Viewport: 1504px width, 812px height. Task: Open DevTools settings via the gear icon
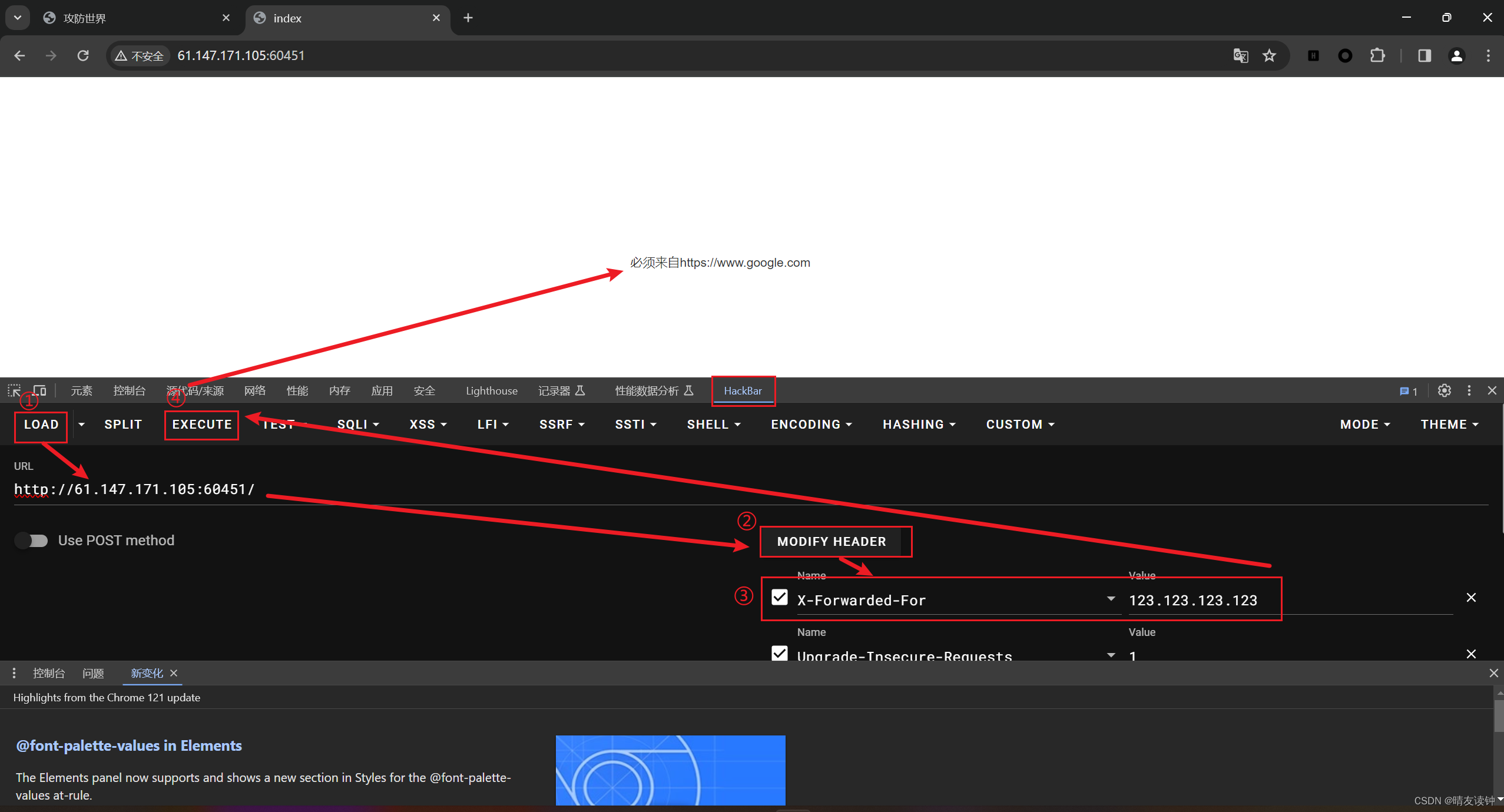tap(1444, 390)
